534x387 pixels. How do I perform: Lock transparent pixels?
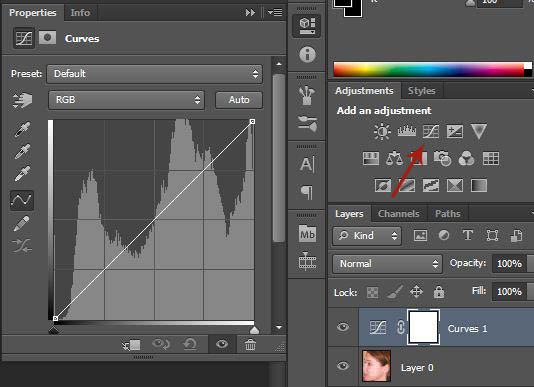click(372, 292)
